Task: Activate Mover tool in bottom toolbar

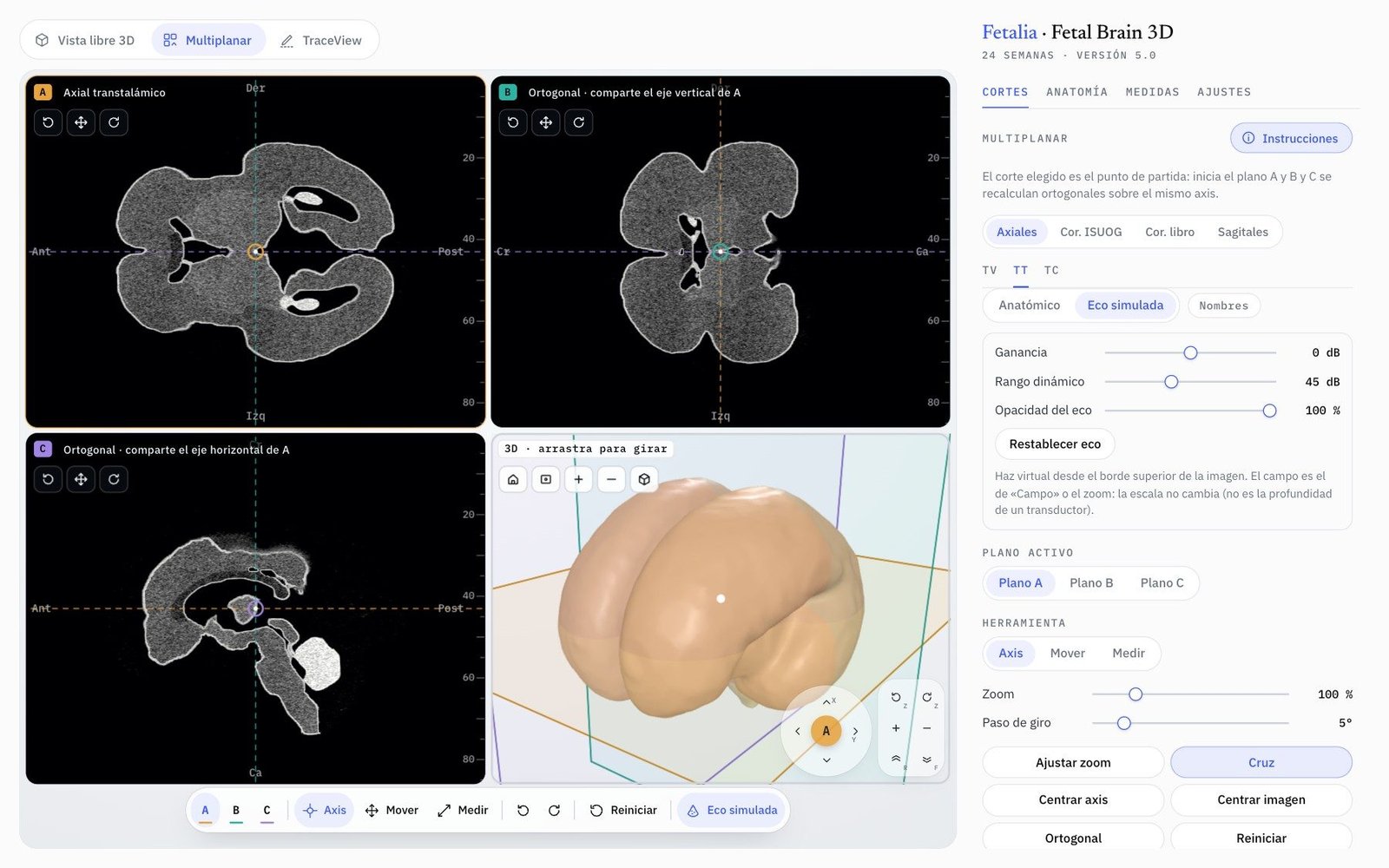Action: (x=392, y=811)
